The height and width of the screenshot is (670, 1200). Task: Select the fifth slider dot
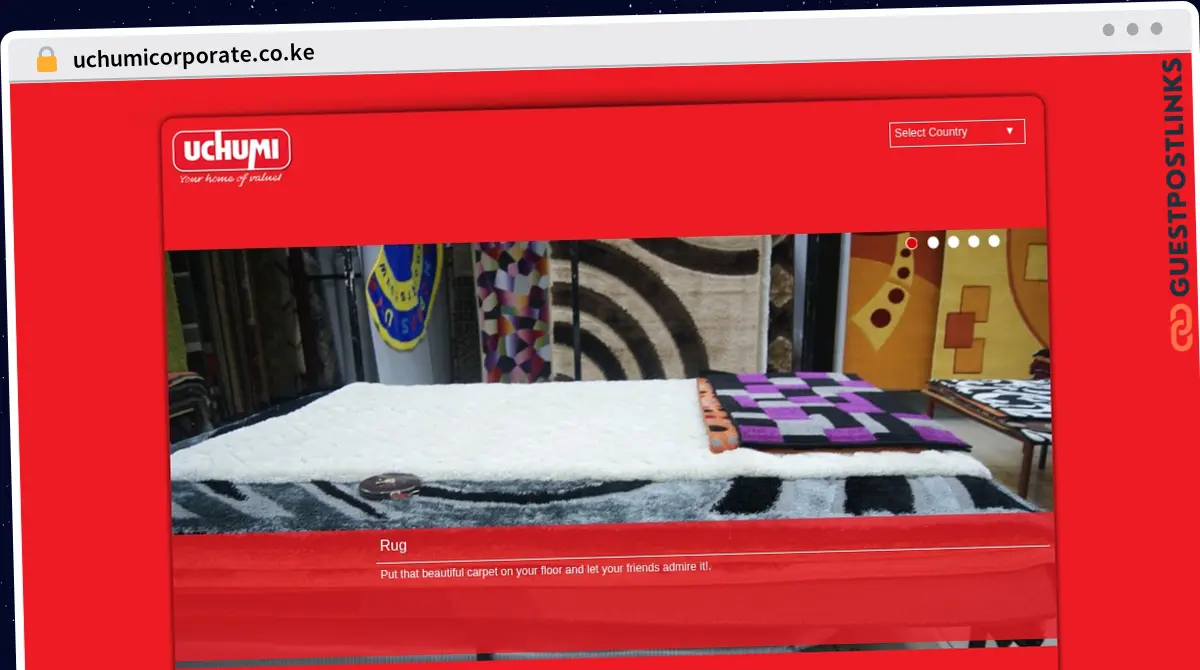(994, 241)
